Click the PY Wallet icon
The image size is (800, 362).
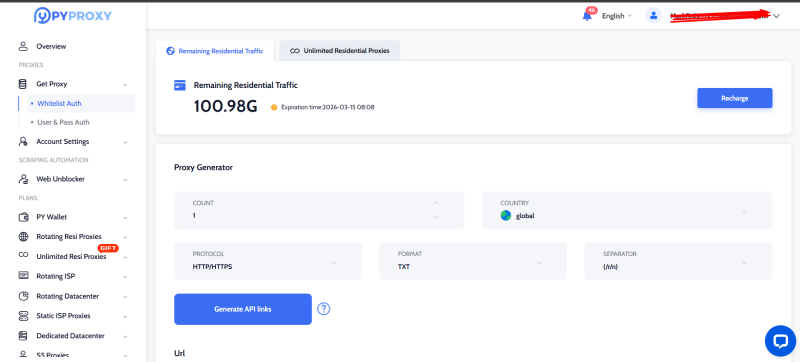[23, 217]
